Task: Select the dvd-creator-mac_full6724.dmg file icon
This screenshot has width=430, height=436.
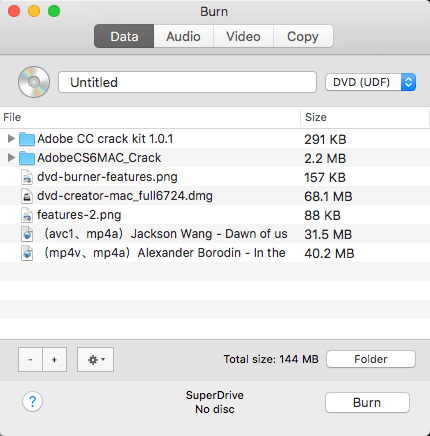Action: (27, 196)
